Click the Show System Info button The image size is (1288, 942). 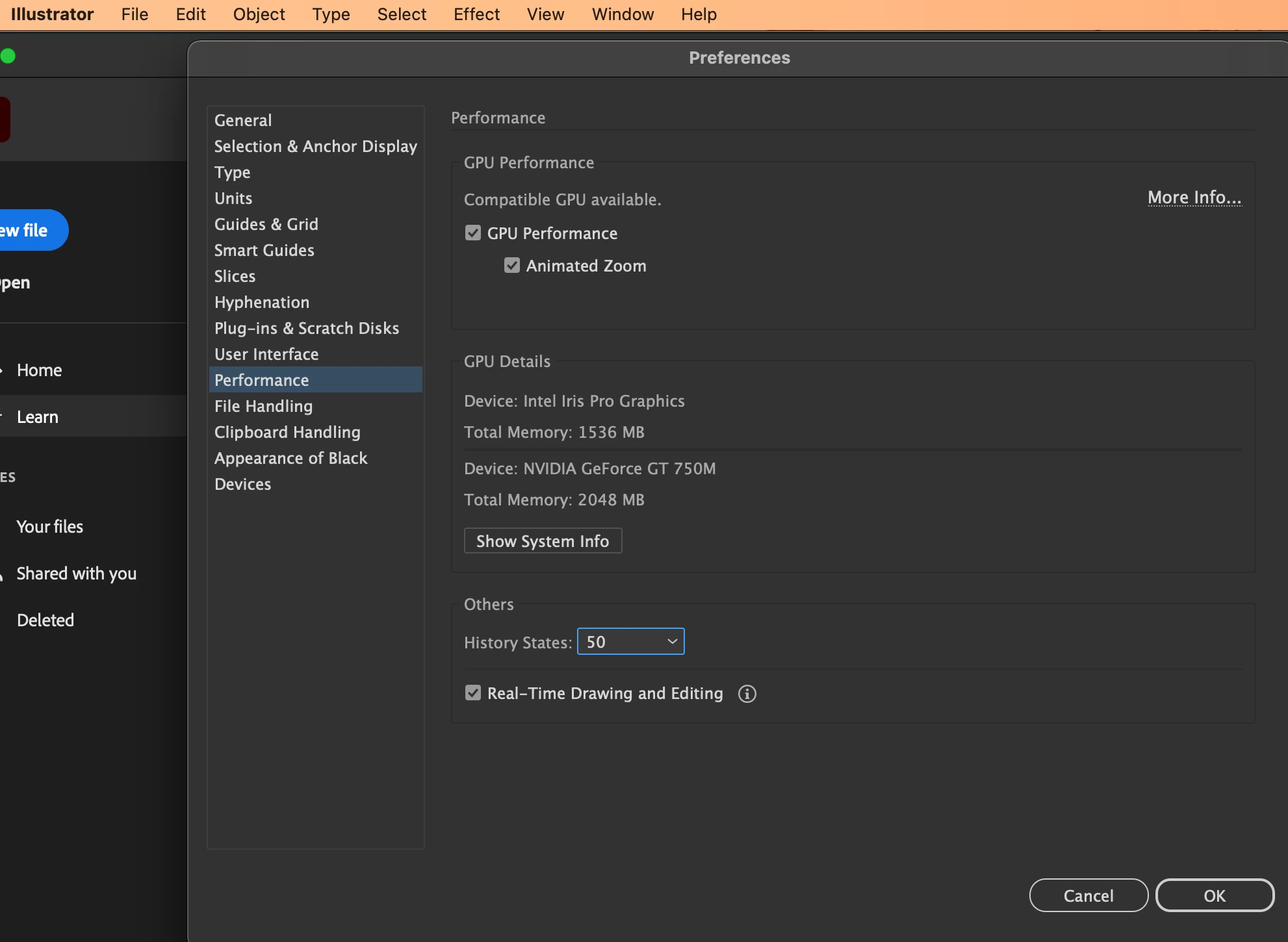543,541
